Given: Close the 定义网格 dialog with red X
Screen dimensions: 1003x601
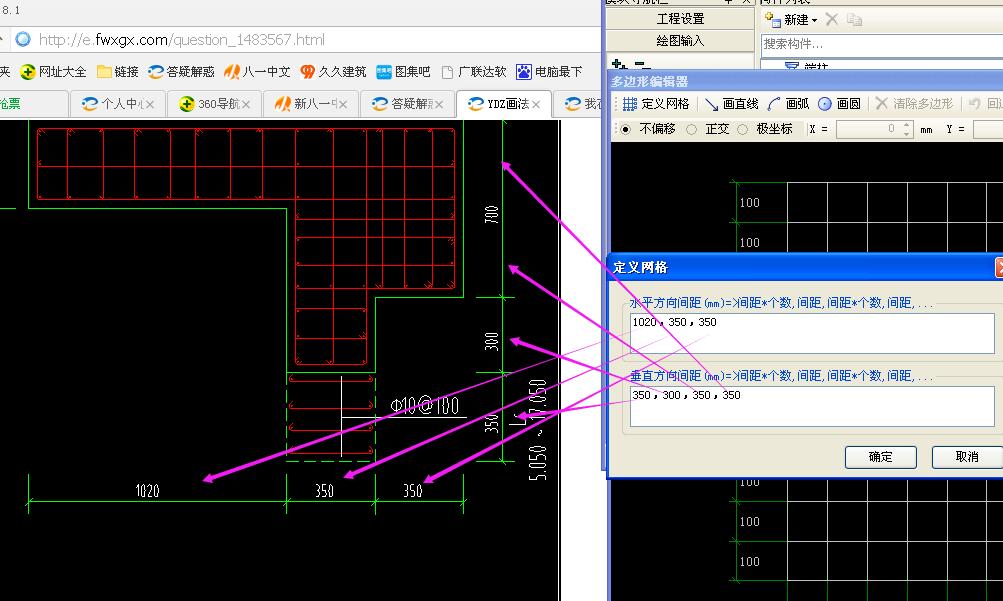Looking at the screenshot, I should (x=999, y=267).
